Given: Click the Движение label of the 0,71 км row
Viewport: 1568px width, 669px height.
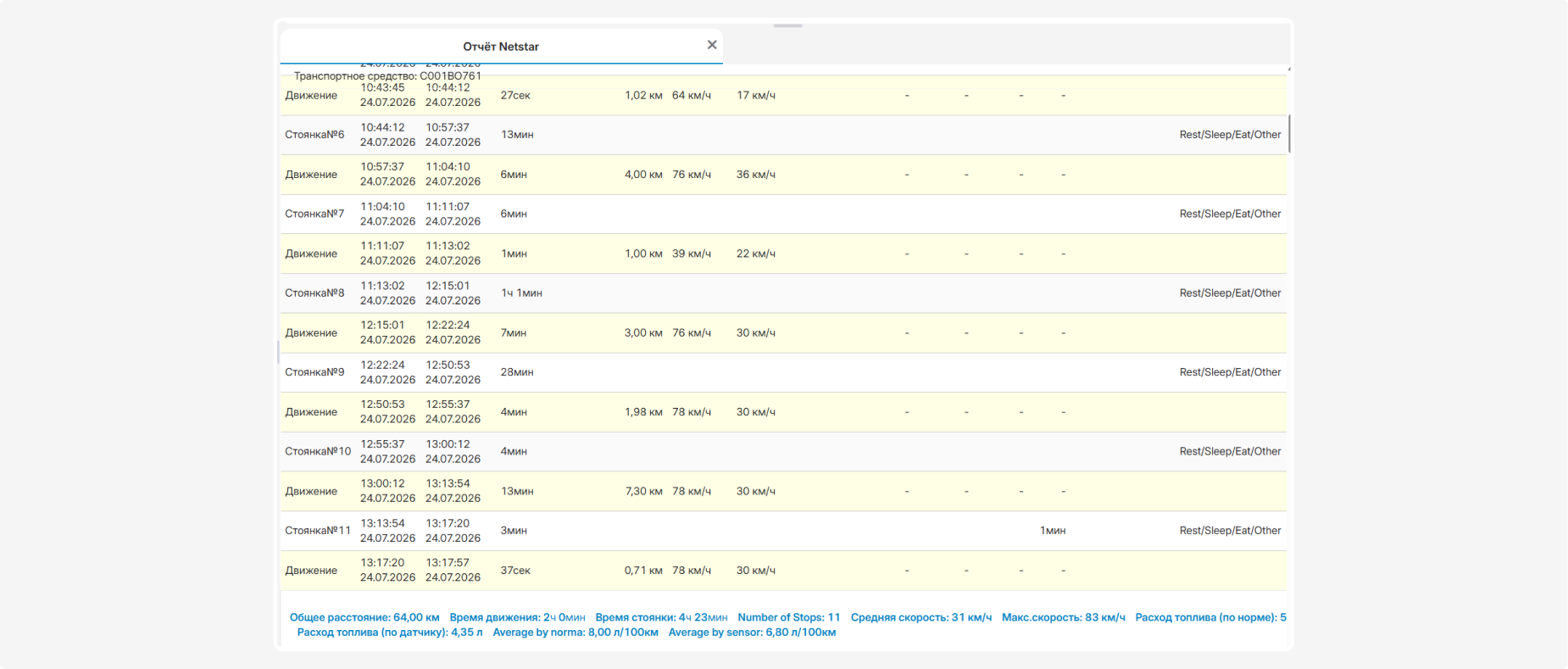Looking at the screenshot, I should 311,571.
